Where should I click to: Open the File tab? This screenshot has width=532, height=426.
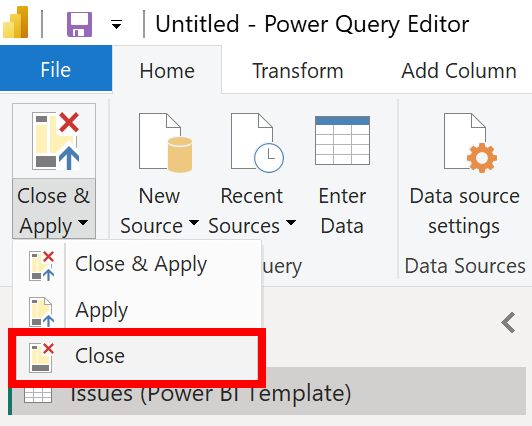(x=56, y=69)
